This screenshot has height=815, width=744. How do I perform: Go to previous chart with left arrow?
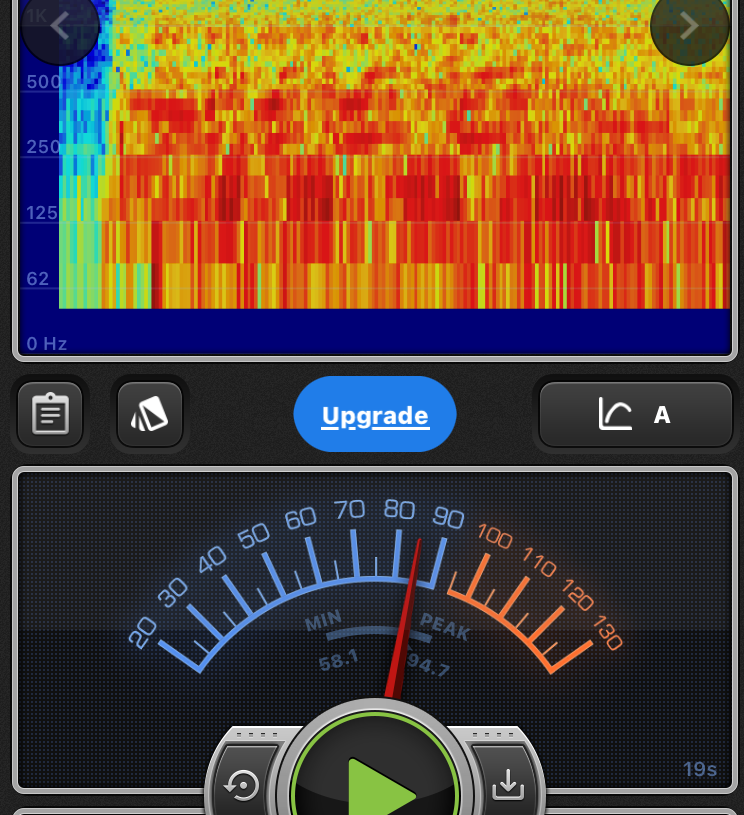(60, 27)
